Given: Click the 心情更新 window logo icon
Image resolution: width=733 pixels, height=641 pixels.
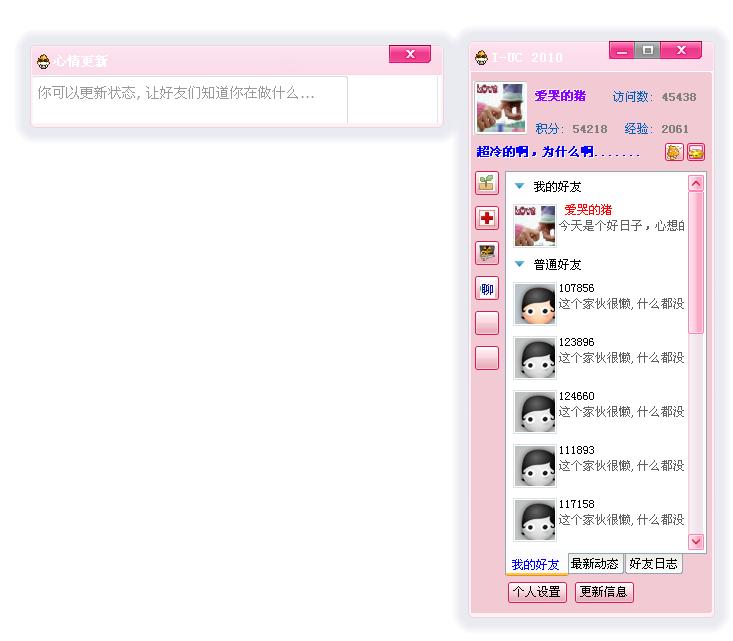Looking at the screenshot, I should [x=43, y=61].
